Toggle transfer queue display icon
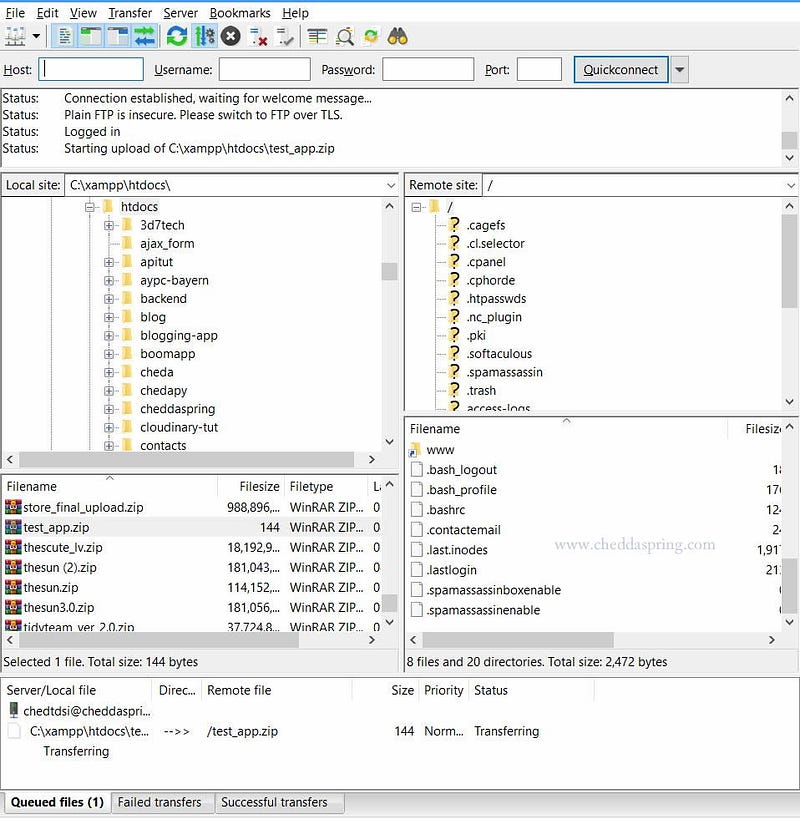The height and width of the screenshot is (818, 800). (x=145, y=37)
